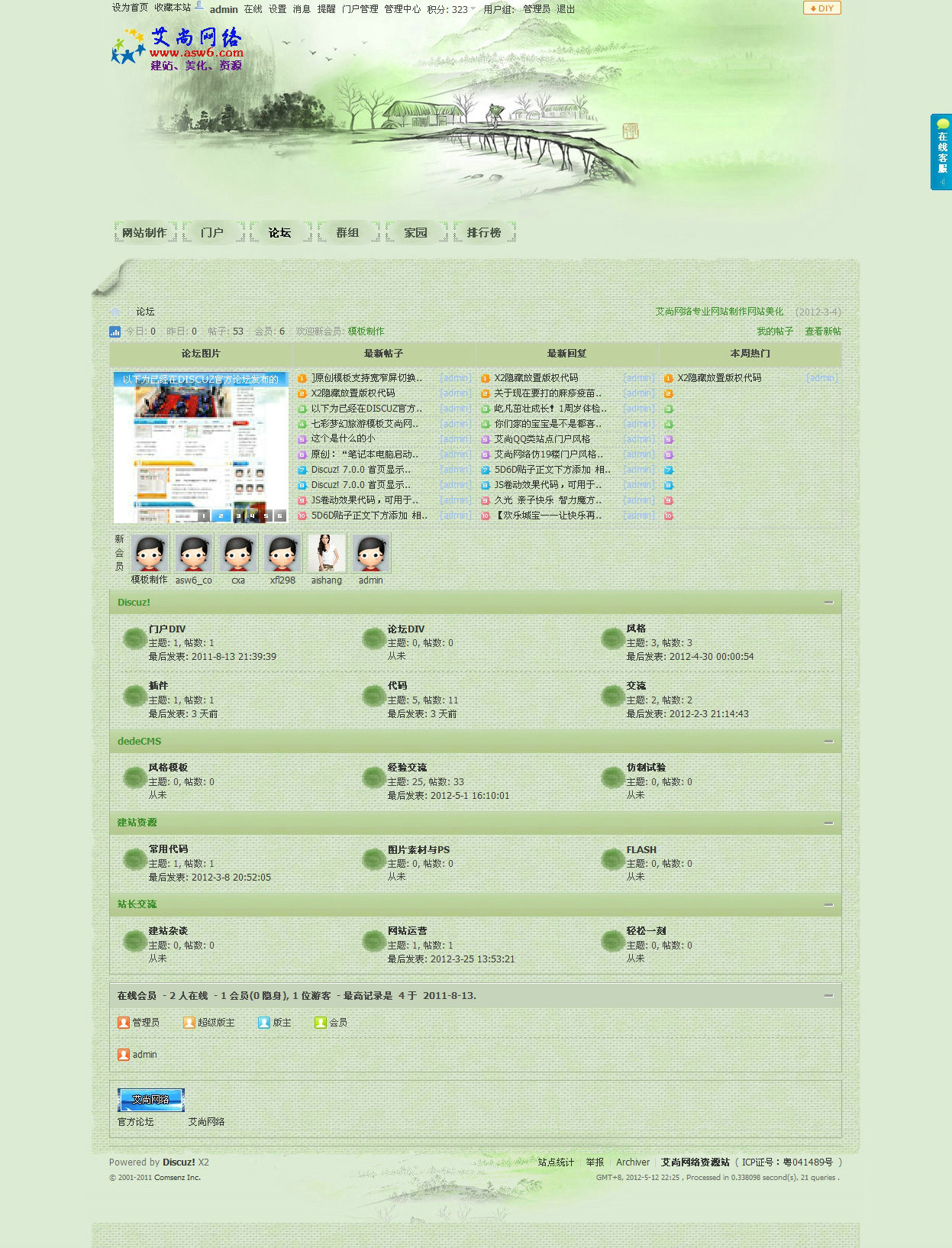Open the 门户管理 link

(x=360, y=9)
